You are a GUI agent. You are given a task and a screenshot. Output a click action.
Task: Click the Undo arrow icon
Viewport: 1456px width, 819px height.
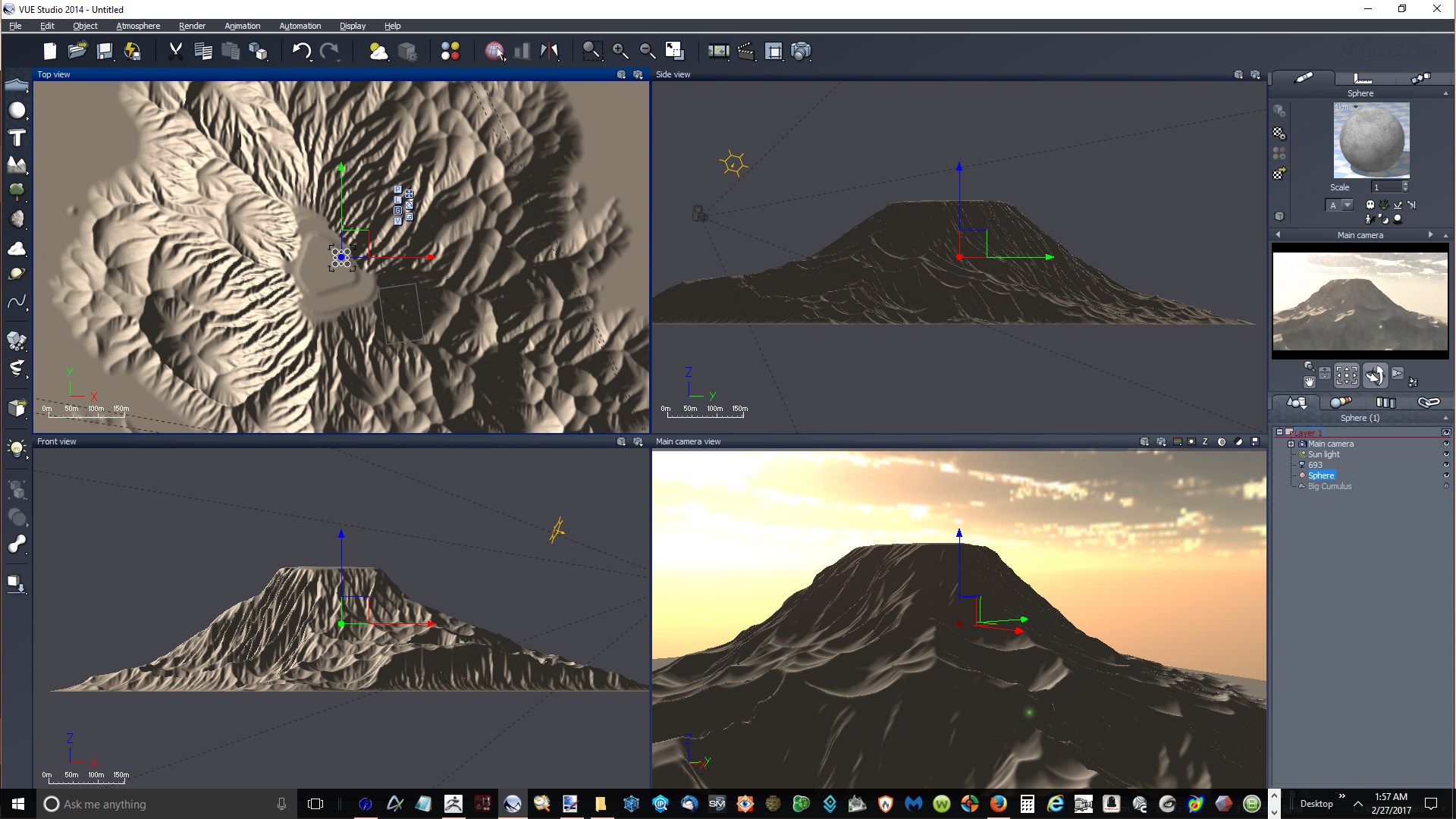[301, 51]
